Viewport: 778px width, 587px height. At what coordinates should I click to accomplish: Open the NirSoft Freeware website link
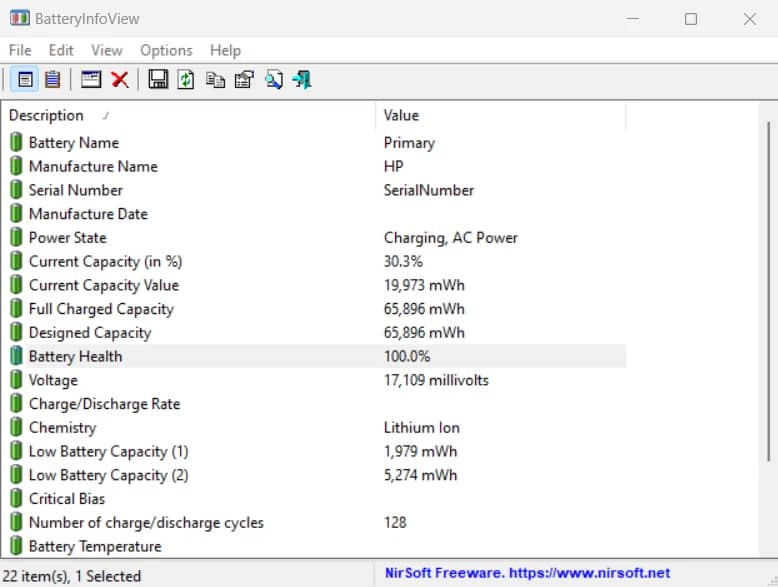pyautogui.click(x=527, y=573)
